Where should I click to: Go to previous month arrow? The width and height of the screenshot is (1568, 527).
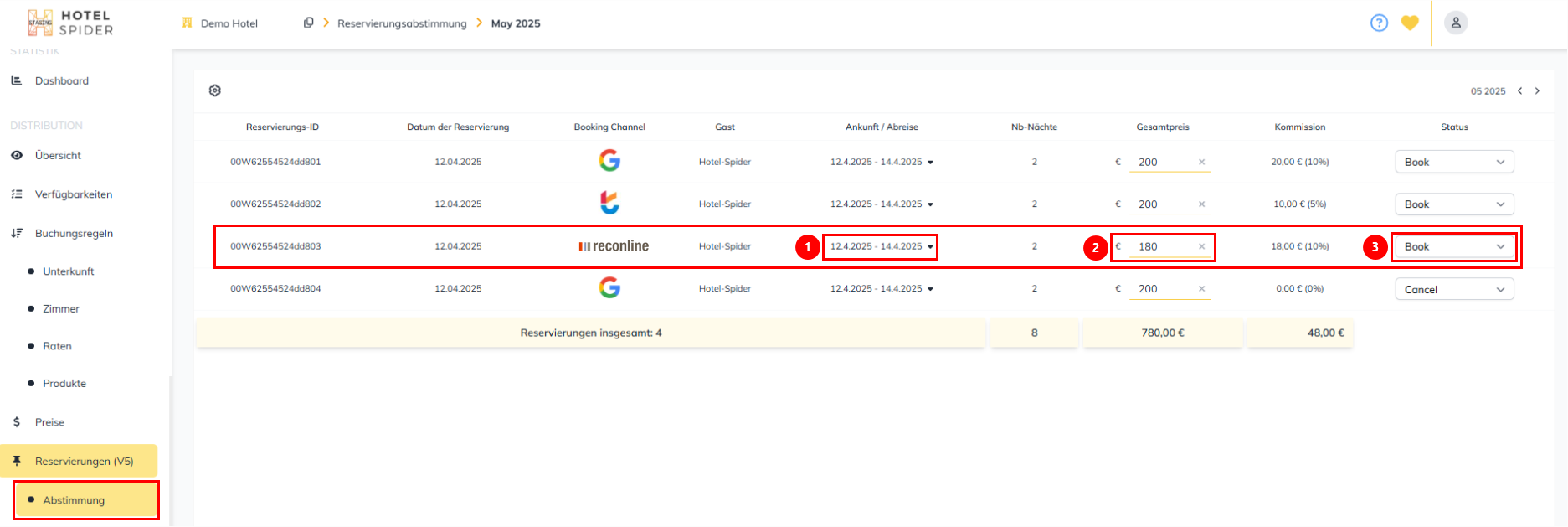point(1519,91)
